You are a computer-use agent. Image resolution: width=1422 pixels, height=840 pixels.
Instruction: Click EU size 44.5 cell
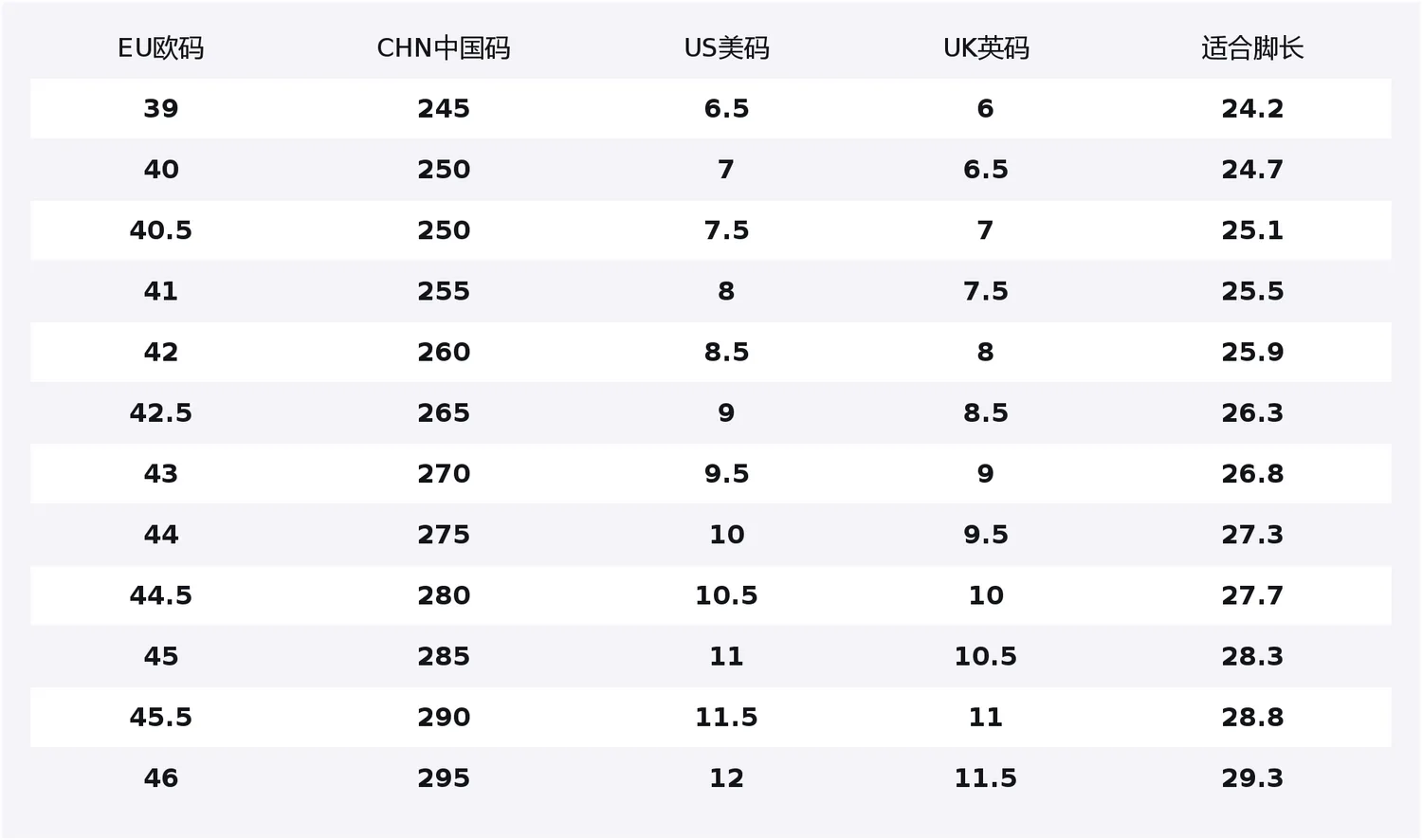pos(160,595)
